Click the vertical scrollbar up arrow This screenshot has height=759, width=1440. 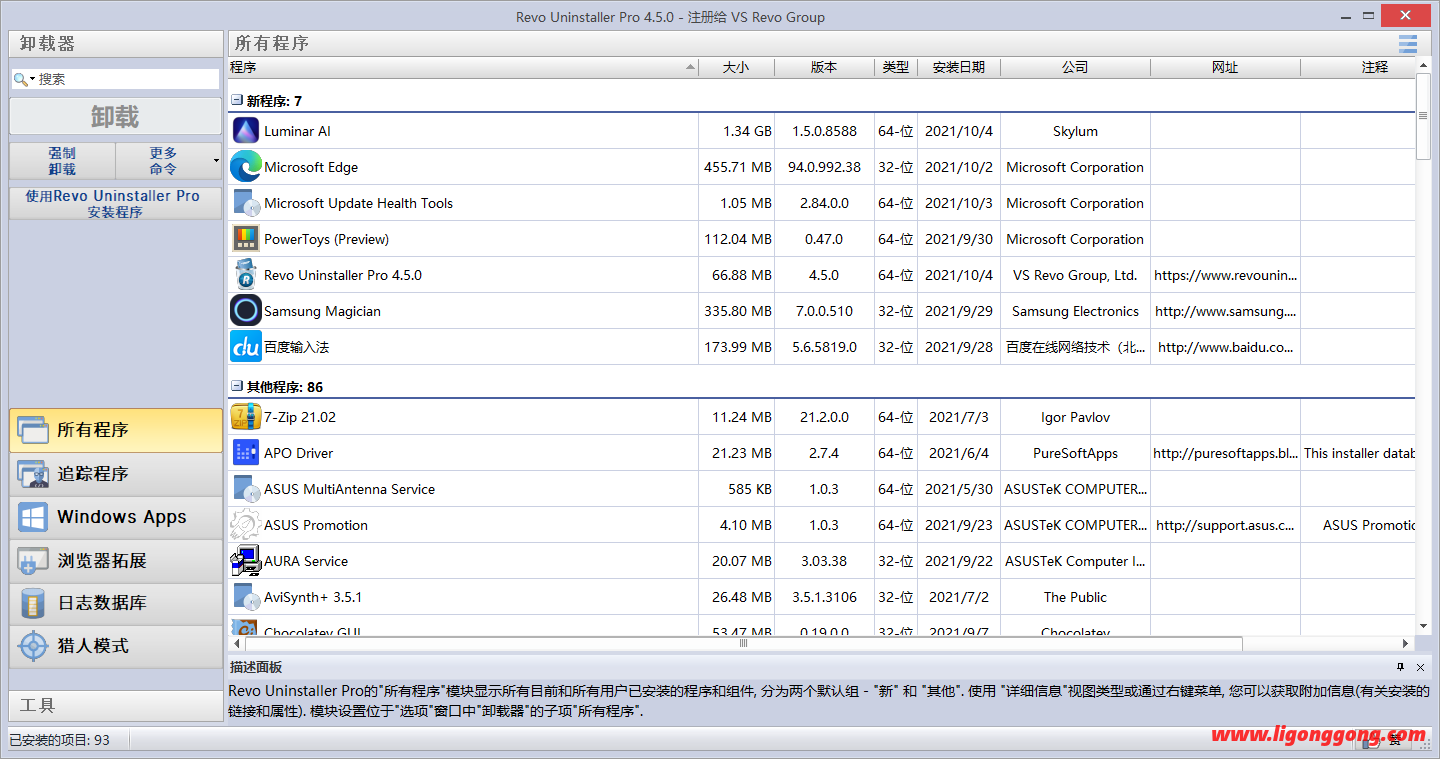[1424, 66]
